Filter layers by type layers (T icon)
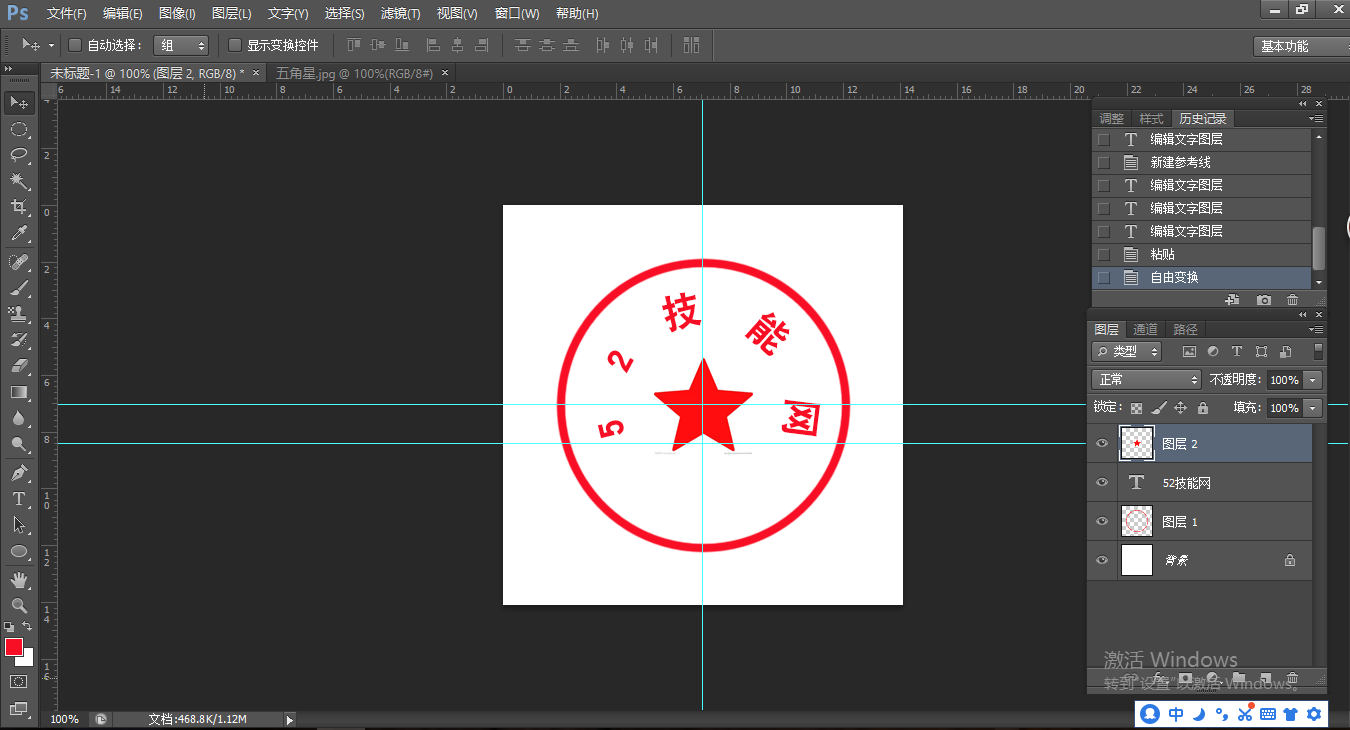 (x=1237, y=352)
